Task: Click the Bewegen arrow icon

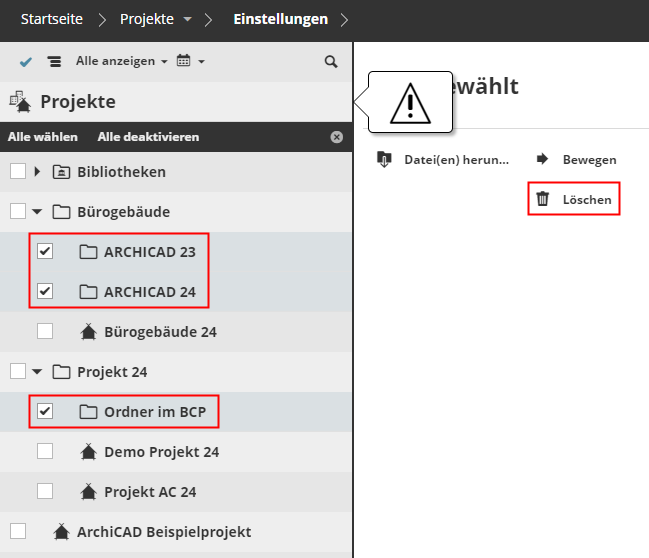Action: 543,159
